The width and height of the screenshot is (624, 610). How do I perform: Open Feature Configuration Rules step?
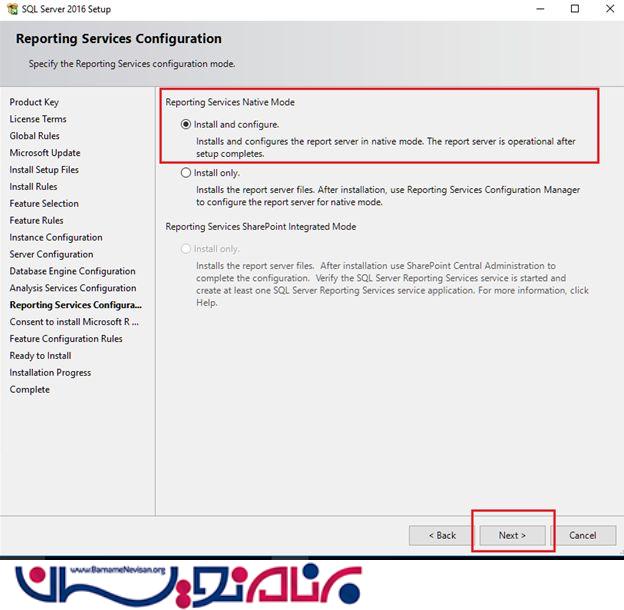(x=66, y=339)
